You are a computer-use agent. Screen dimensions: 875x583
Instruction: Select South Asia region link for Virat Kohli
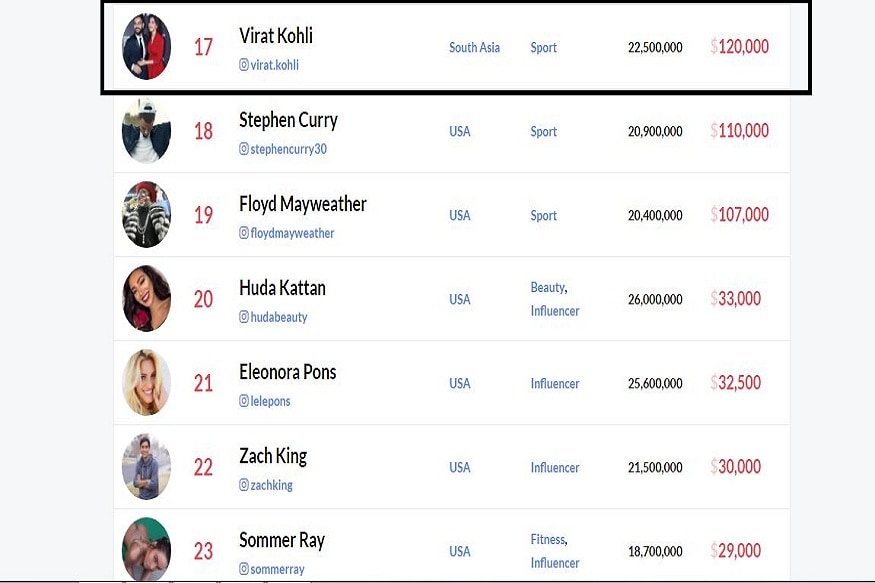tap(474, 47)
